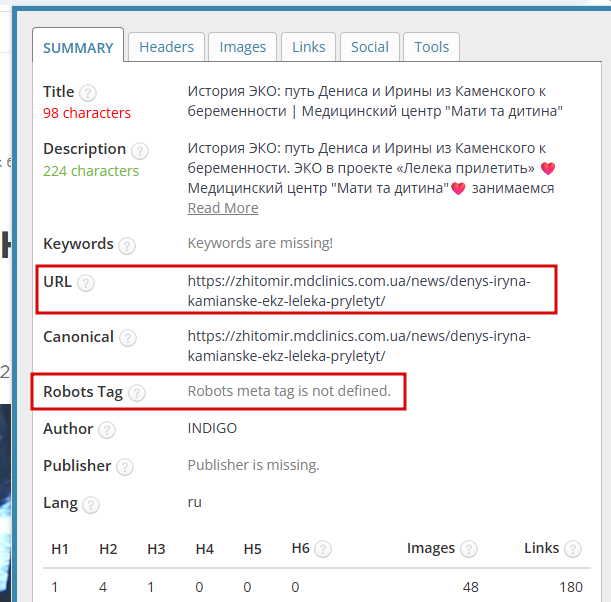Viewport: 611px width, 602px height.
Task: Switch to the Headers tab
Action: pos(166,47)
